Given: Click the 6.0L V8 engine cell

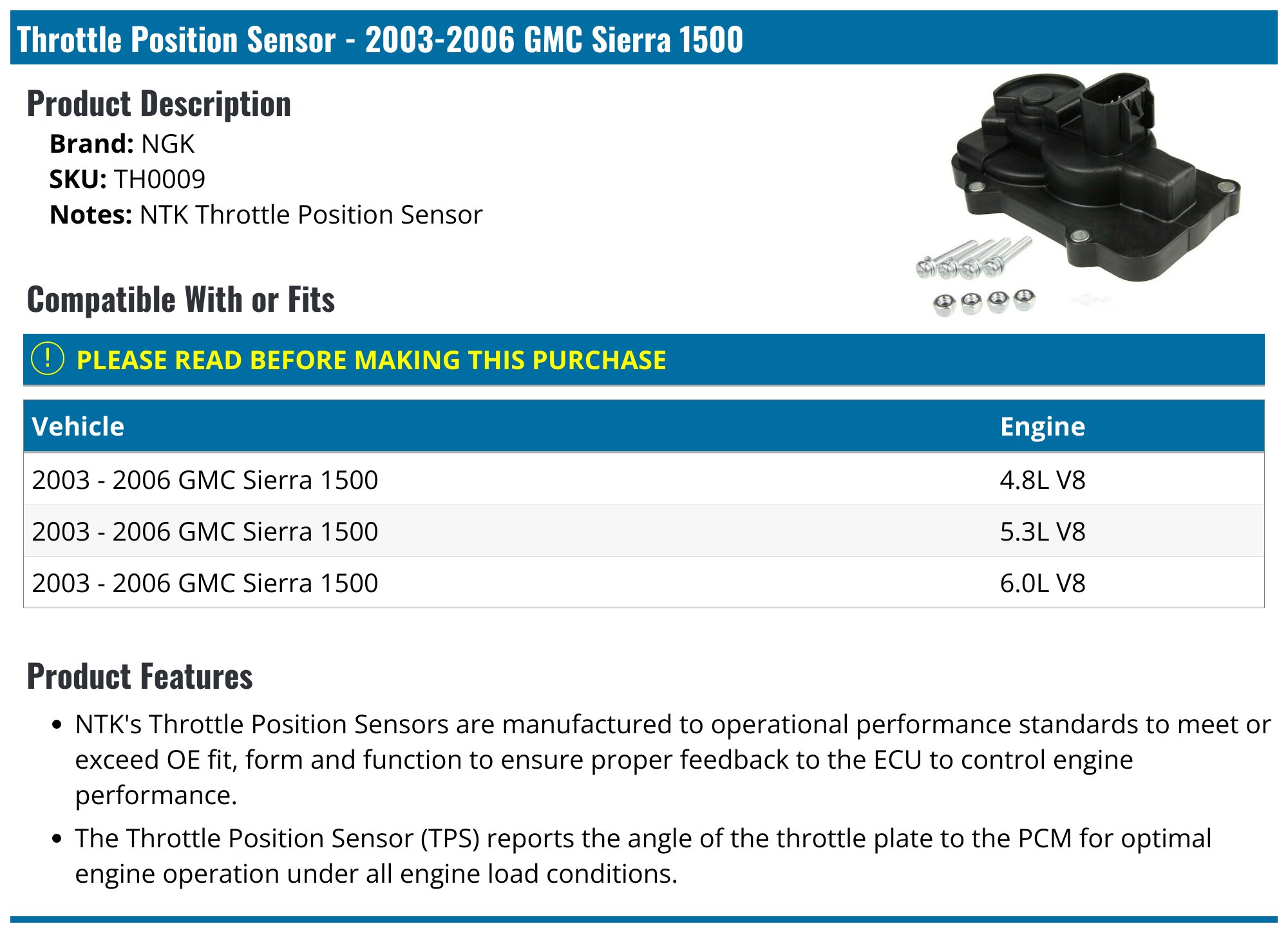Looking at the screenshot, I should pos(1042,583).
